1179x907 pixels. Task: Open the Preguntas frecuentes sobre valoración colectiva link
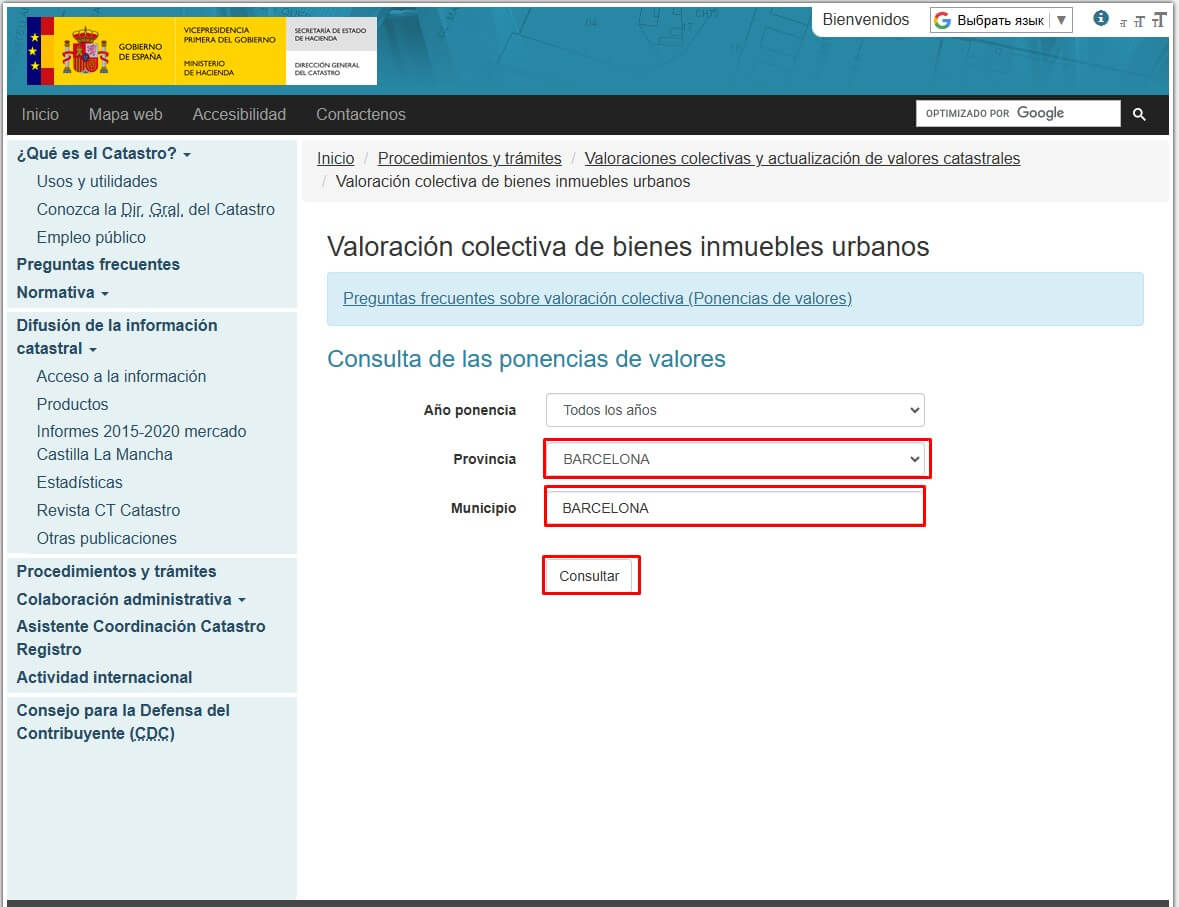click(597, 298)
